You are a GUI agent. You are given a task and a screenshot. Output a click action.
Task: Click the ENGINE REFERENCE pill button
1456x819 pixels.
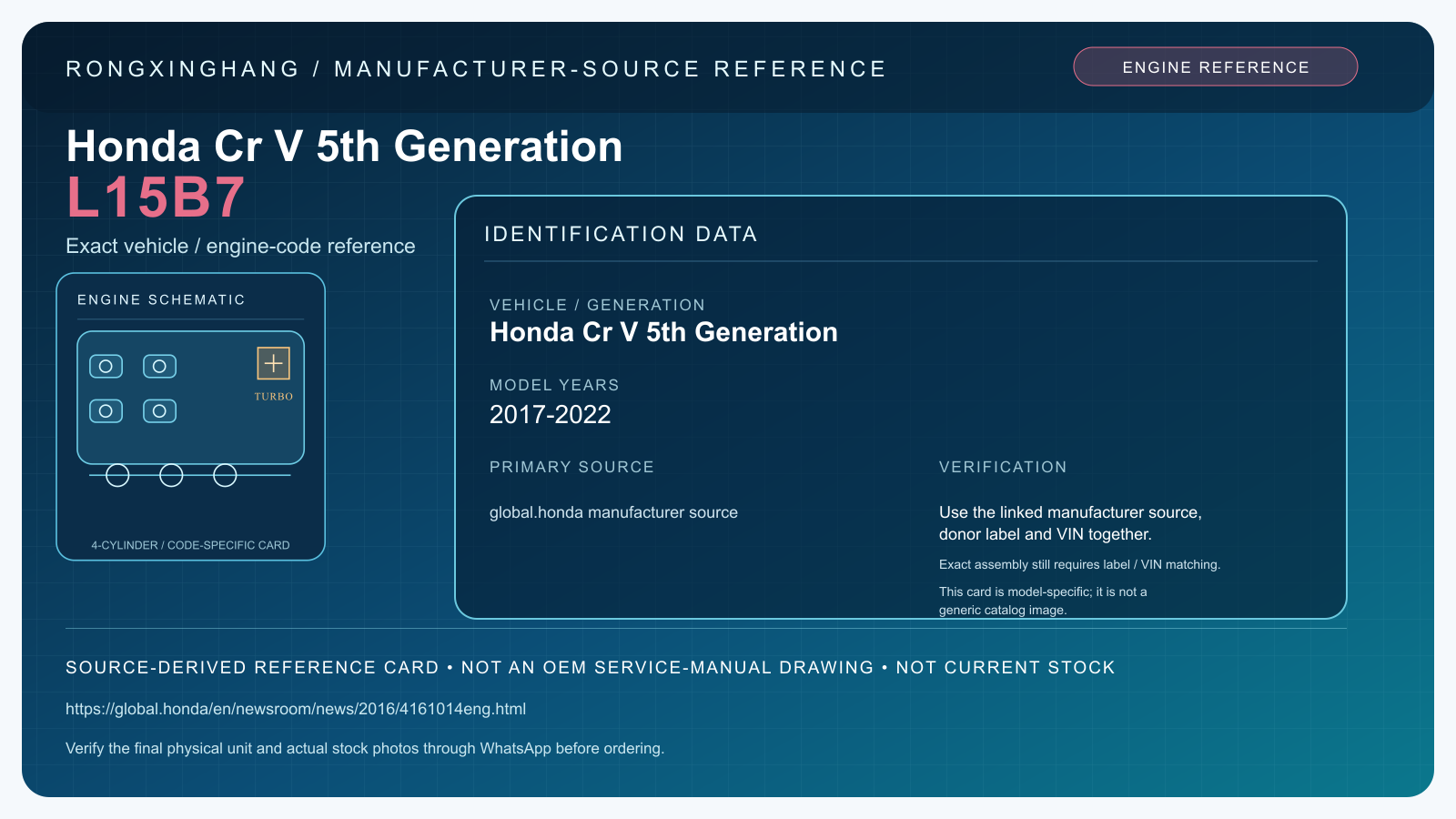click(x=1215, y=66)
